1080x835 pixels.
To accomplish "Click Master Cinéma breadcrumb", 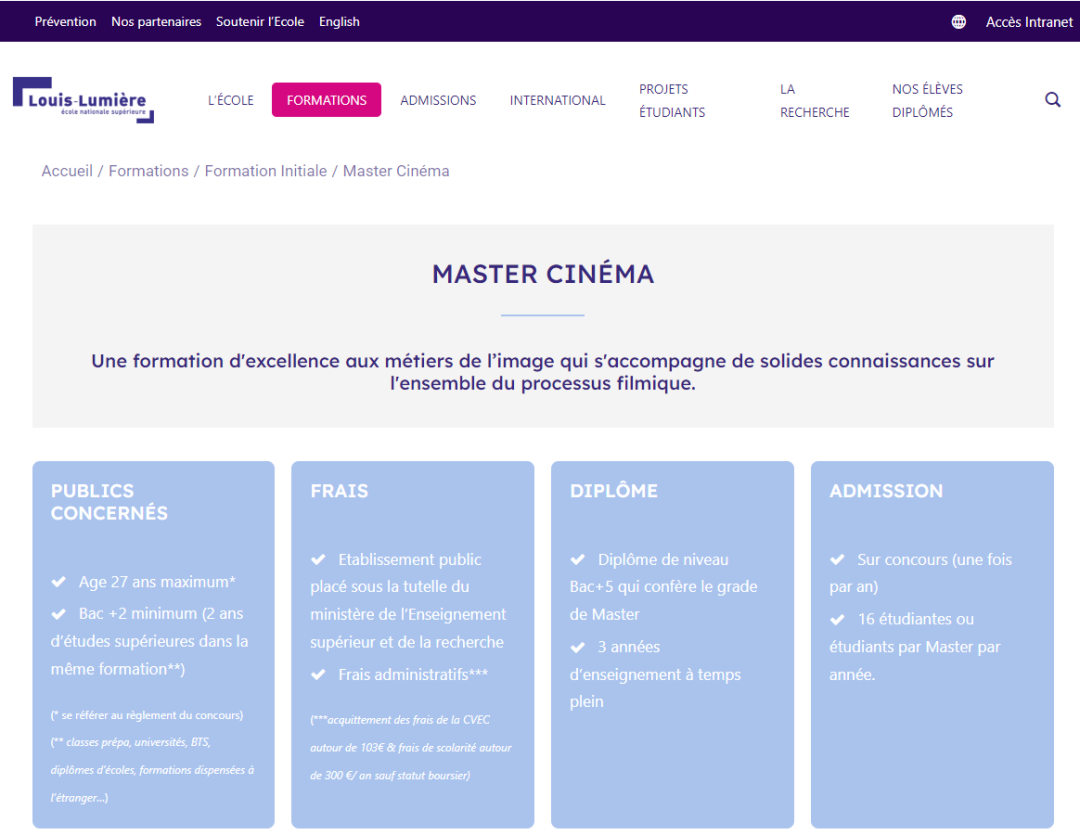I will point(396,171).
